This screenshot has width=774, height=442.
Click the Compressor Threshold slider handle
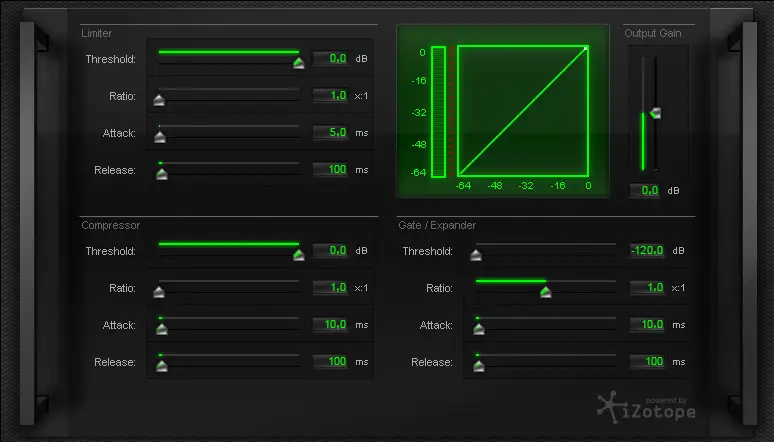(299, 255)
